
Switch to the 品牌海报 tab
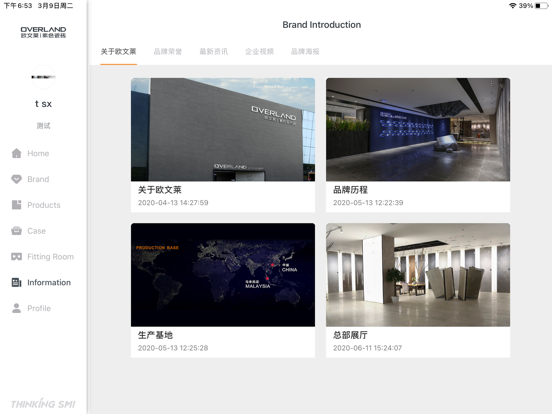[x=305, y=52]
